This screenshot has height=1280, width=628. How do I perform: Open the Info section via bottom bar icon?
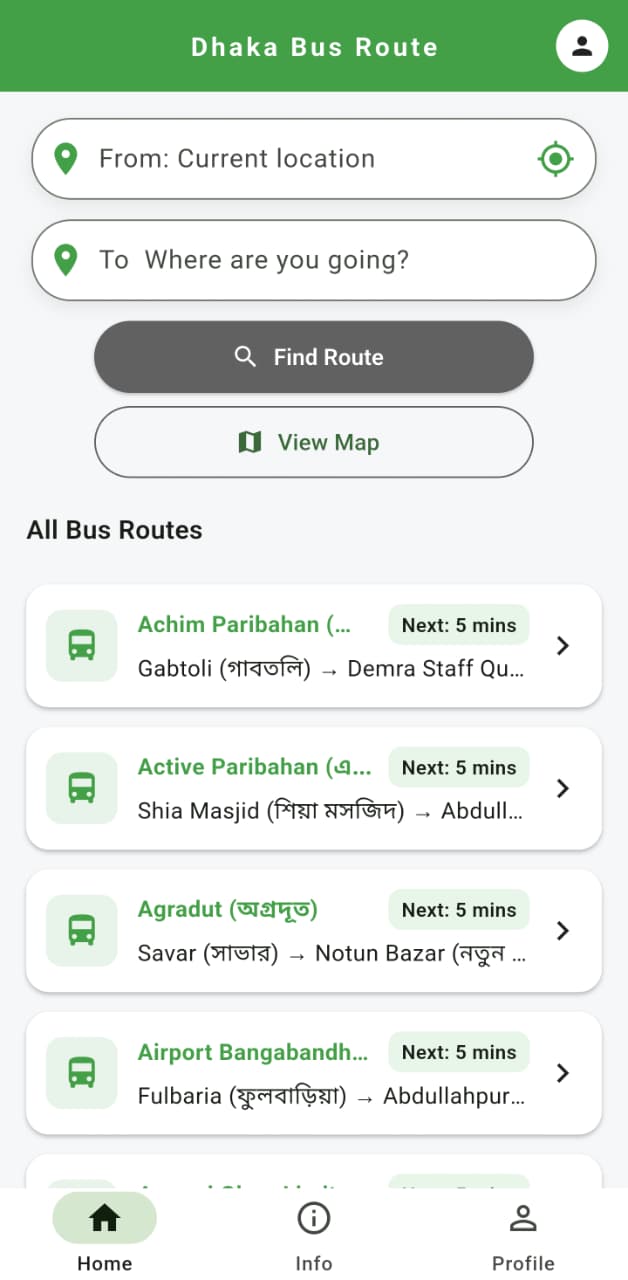point(314,1218)
